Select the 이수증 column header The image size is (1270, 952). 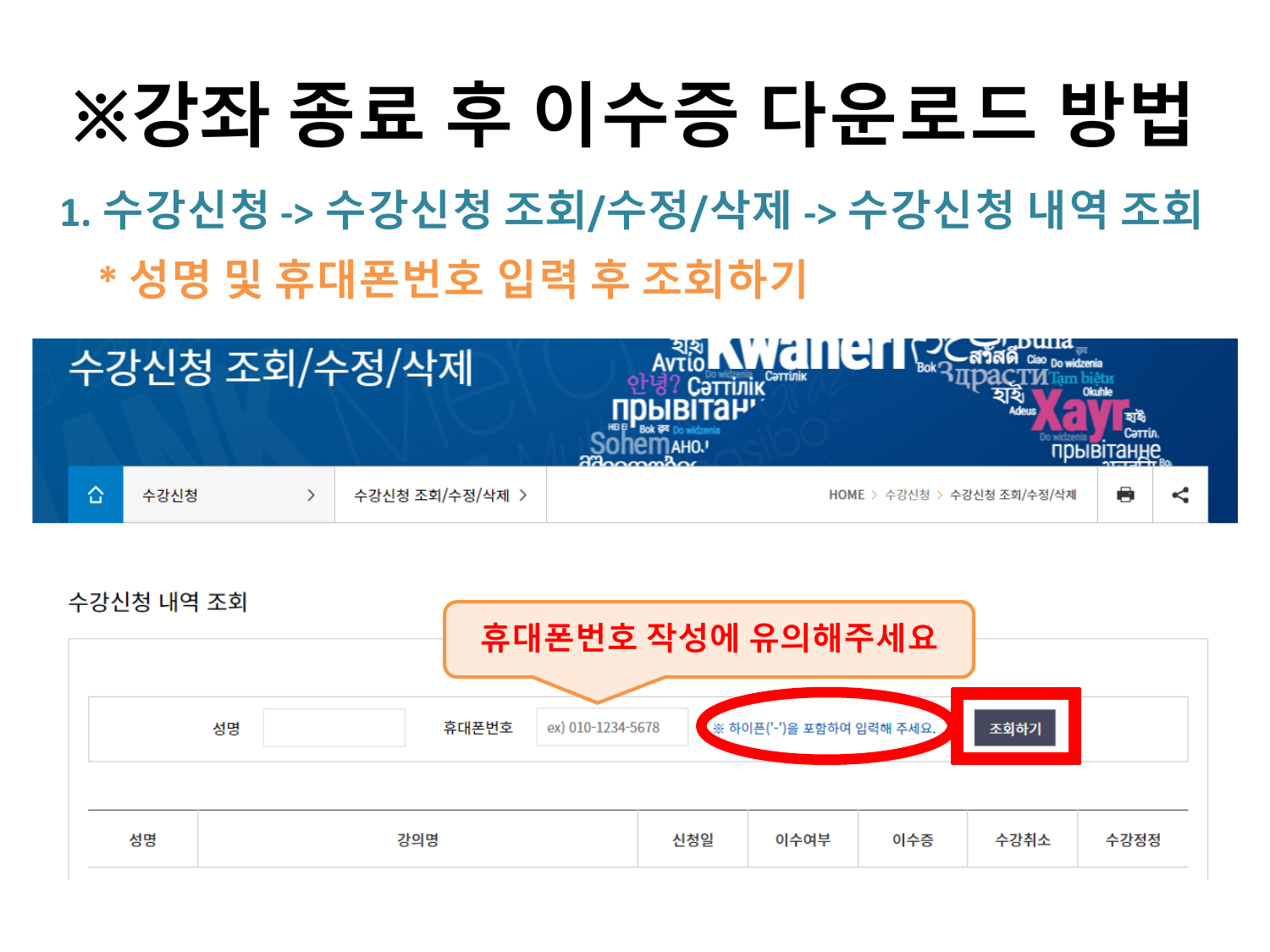[x=913, y=839]
